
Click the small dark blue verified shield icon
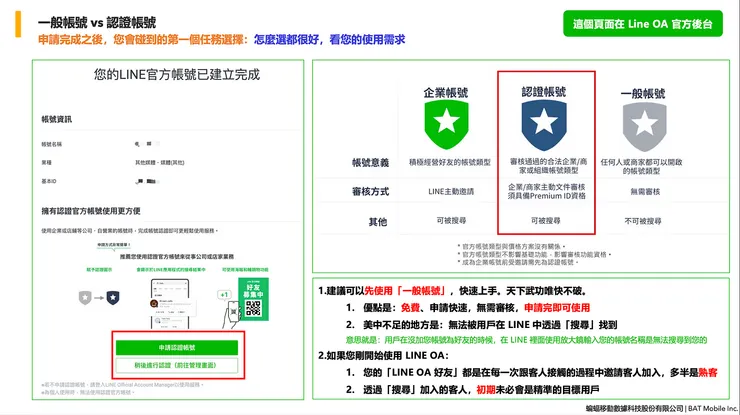point(113,298)
